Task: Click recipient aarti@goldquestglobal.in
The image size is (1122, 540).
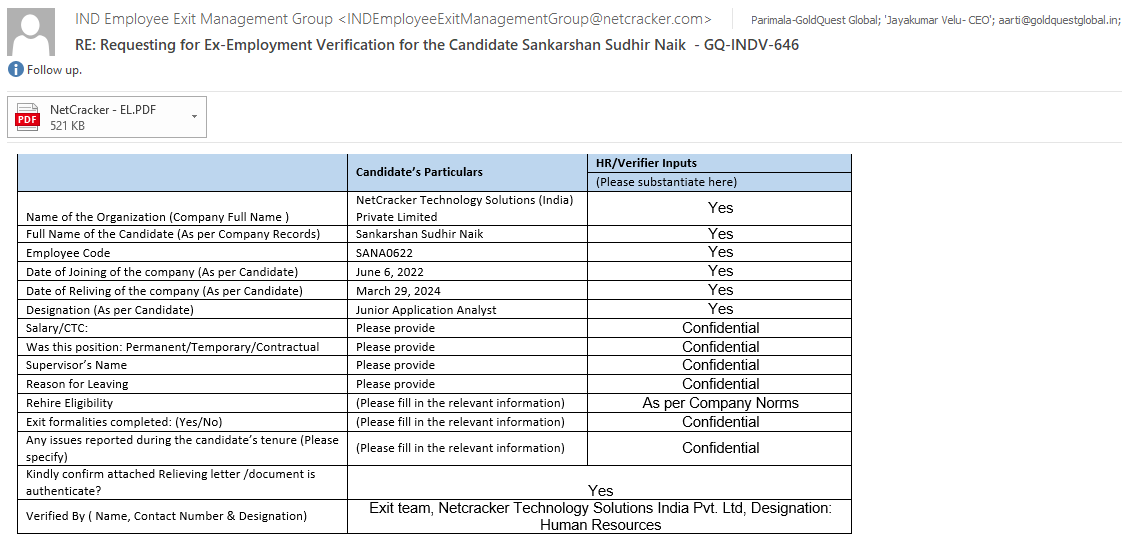Action: coord(1058,20)
